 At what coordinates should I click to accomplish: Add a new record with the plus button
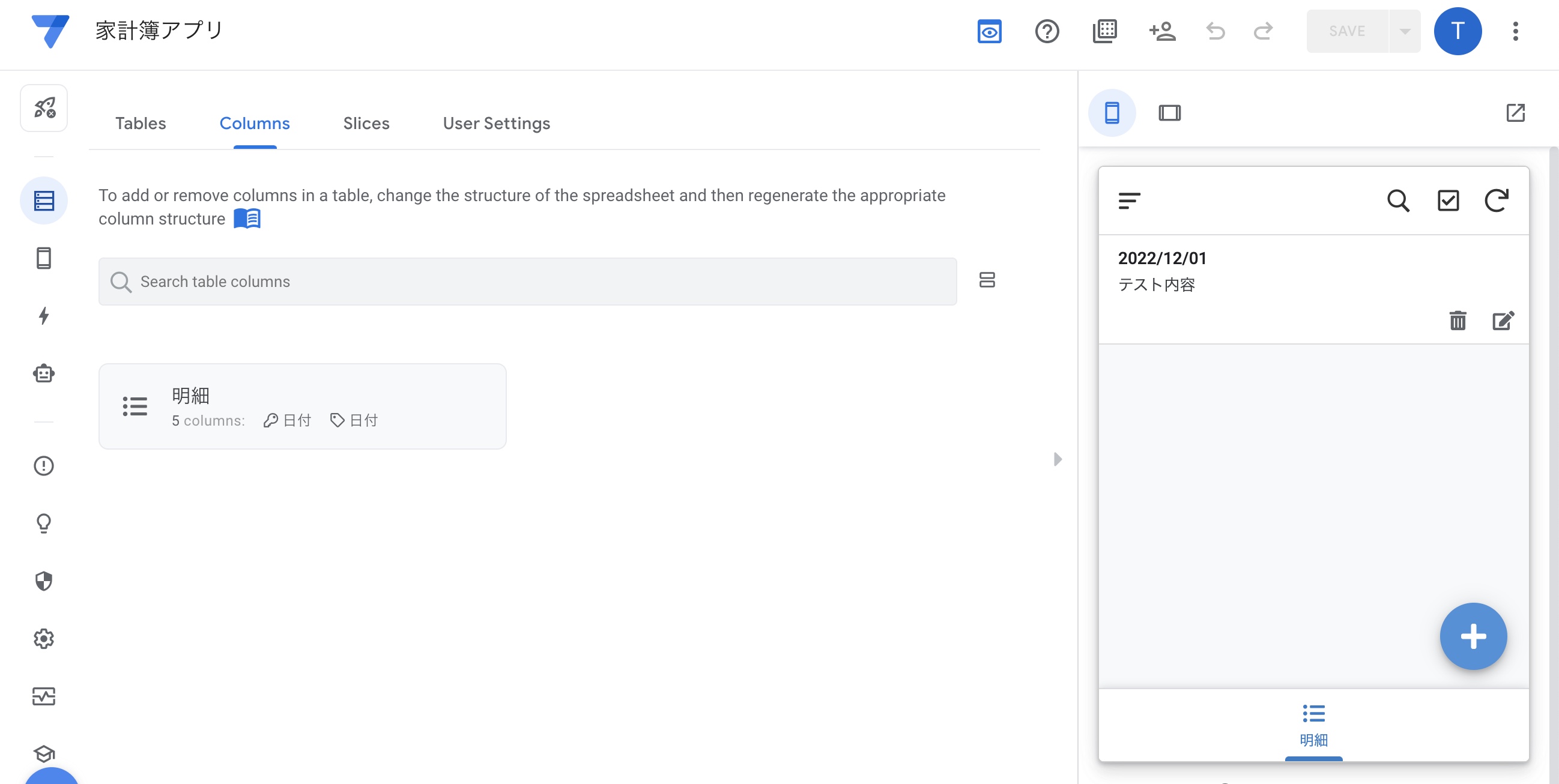click(1474, 636)
